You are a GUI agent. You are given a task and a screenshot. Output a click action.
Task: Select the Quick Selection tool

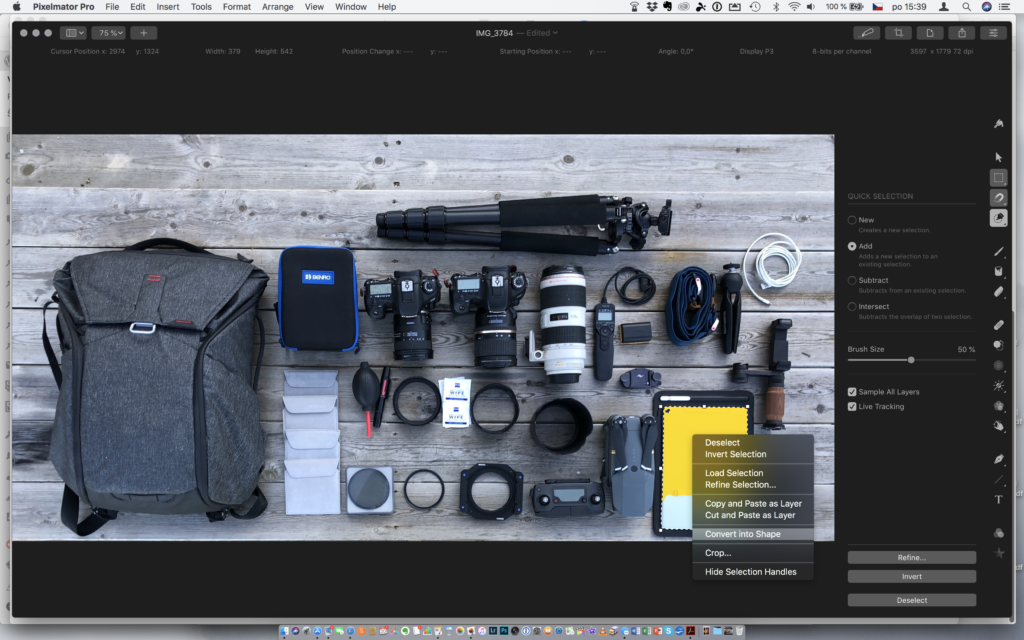998,218
